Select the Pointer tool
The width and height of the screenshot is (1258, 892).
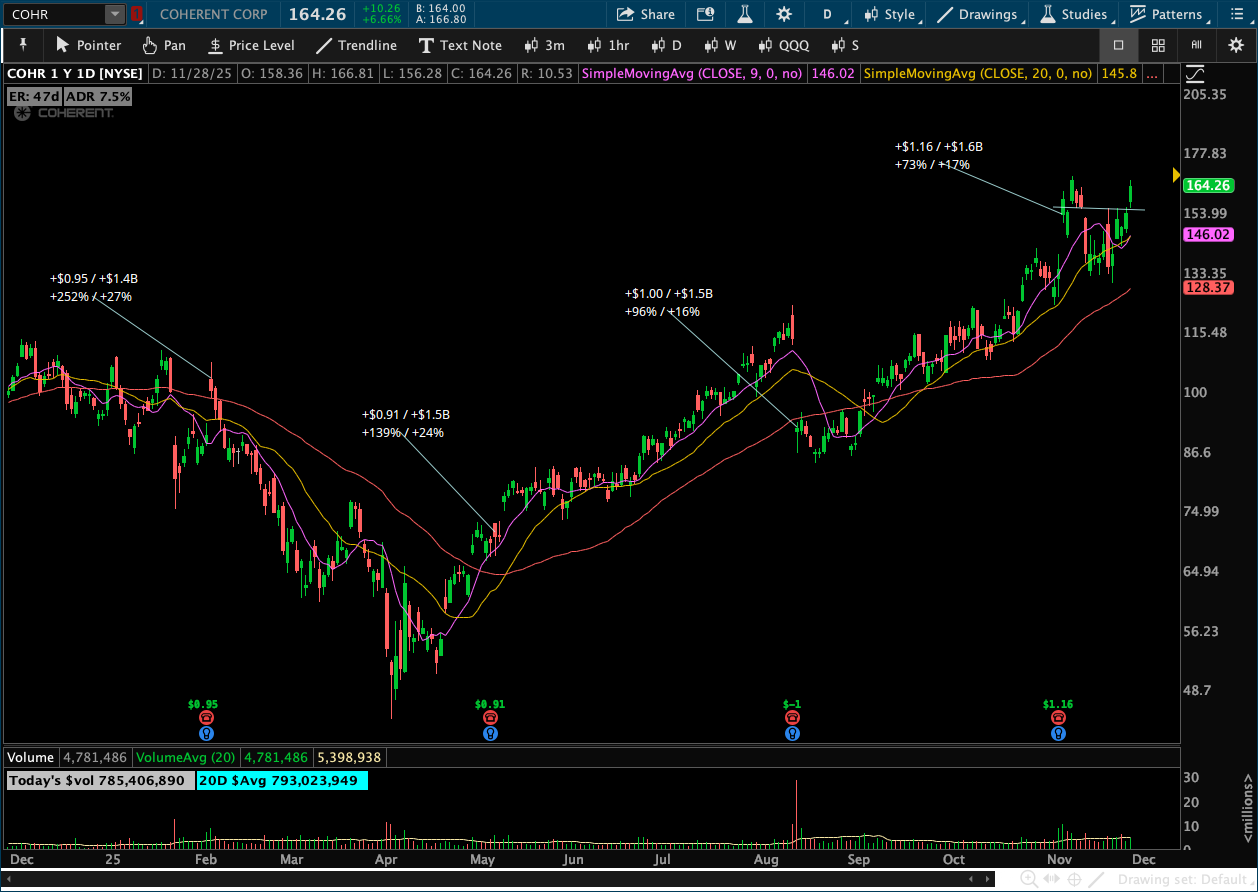(88, 45)
